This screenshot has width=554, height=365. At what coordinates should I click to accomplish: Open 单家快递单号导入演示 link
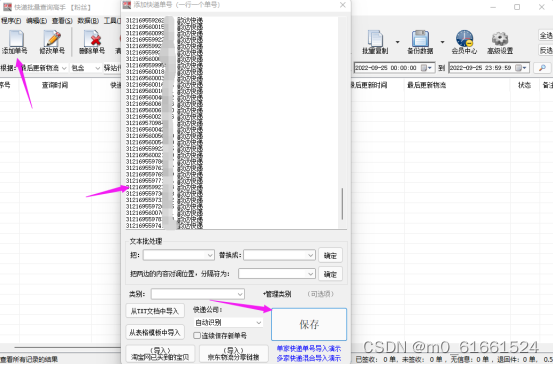point(309,349)
